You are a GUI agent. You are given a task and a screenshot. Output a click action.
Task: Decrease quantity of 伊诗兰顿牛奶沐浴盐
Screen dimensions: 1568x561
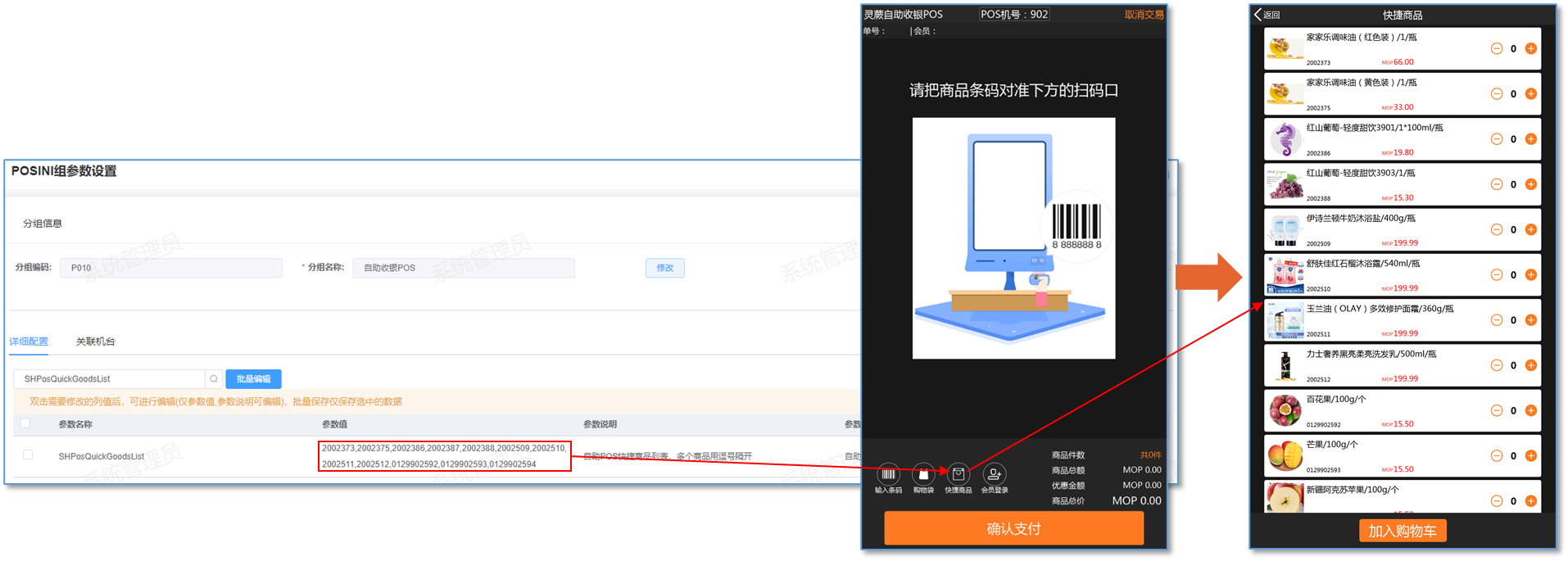click(x=1496, y=230)
